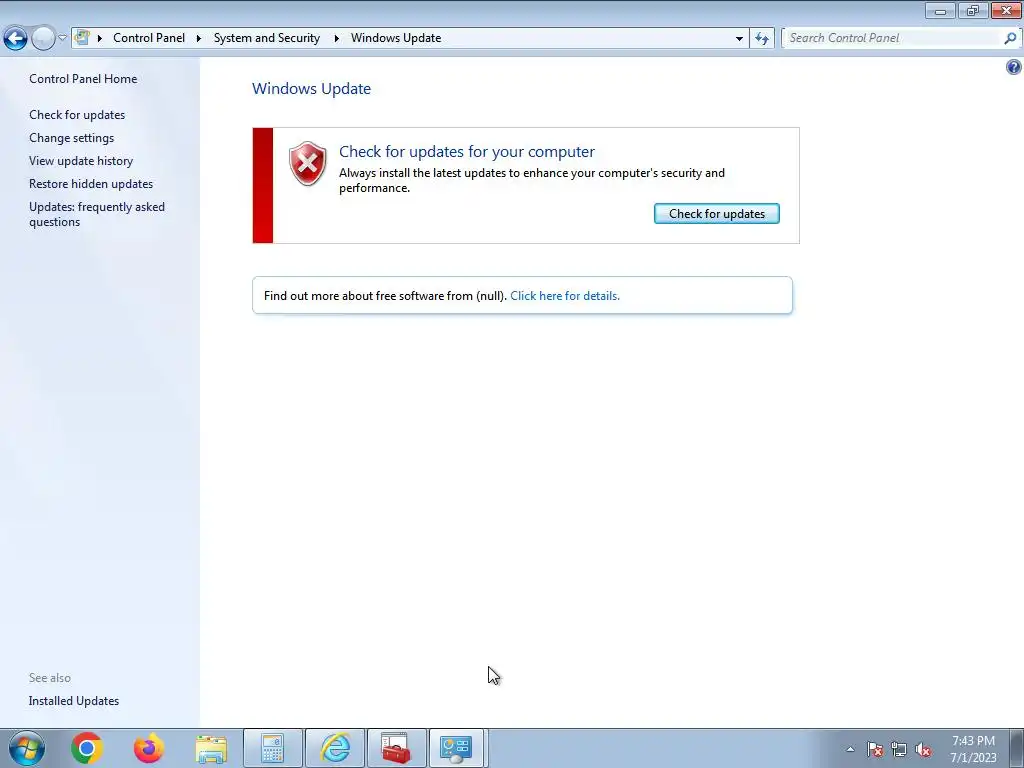Open Action Center flag tray icon
This screenshot has height=768, width=1024.
[875, 749]
